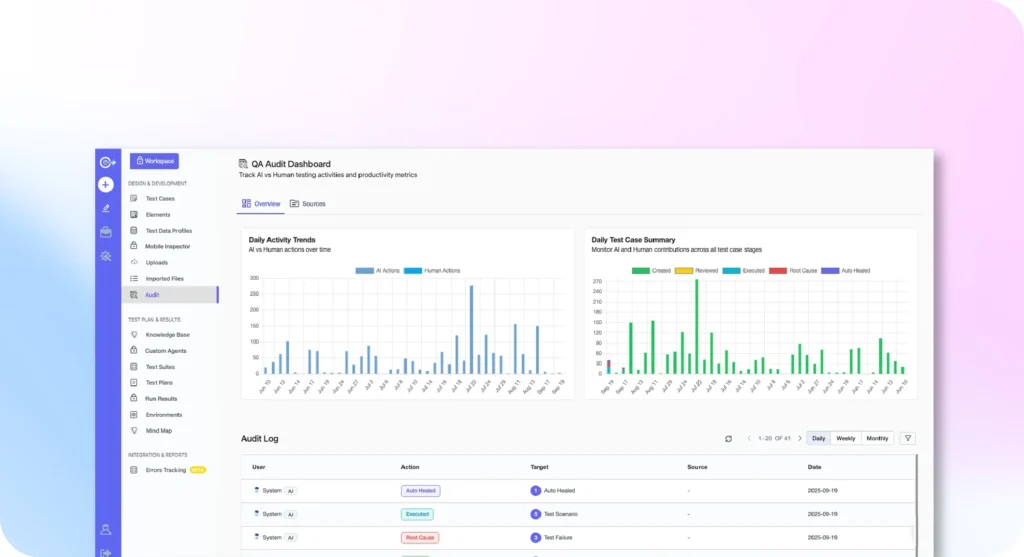Screen dimensions: 1024x557
Task: Click the refresh icon in Audit Log
Action: point(729,439)
